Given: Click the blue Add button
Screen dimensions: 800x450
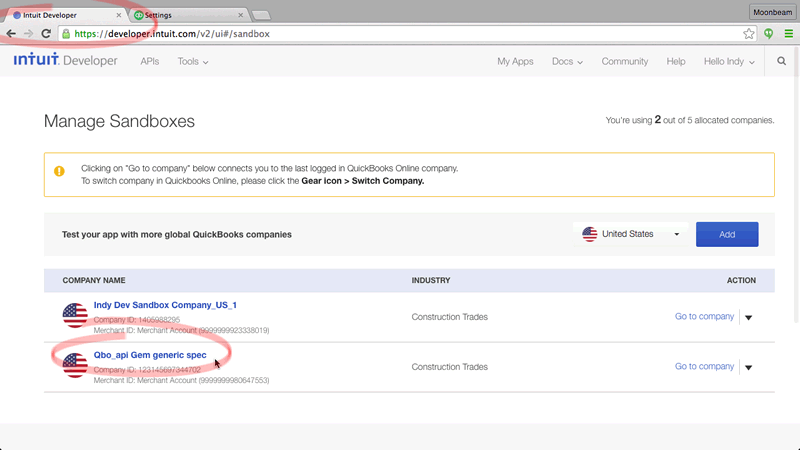Looking at the screenshot, I should pos(727,234).
